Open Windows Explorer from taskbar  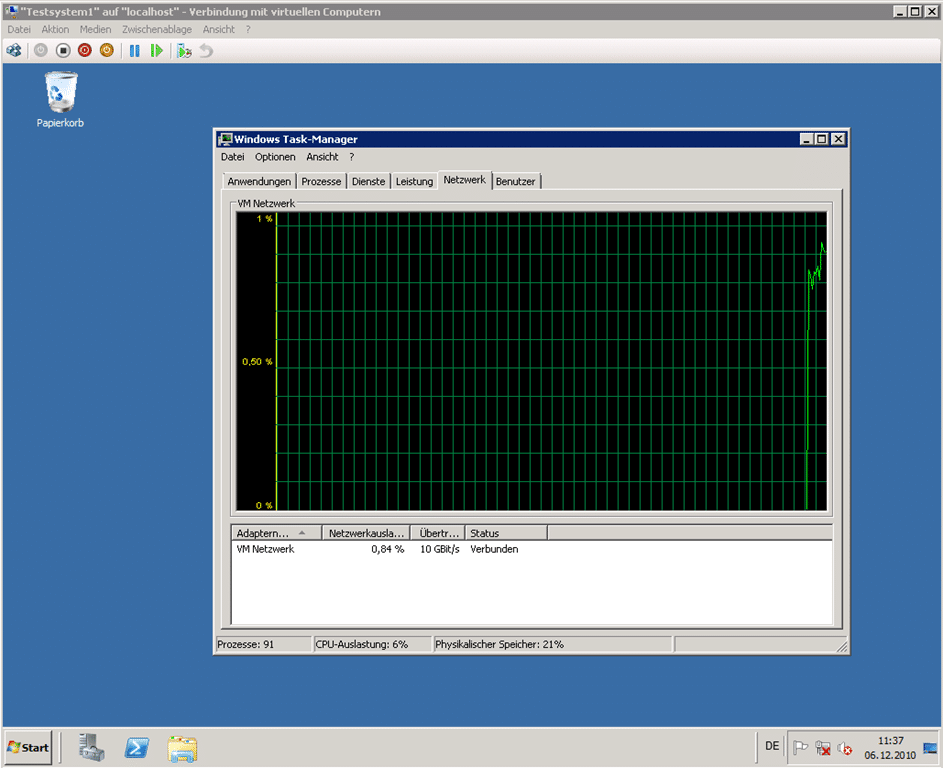tap(182, 749)
